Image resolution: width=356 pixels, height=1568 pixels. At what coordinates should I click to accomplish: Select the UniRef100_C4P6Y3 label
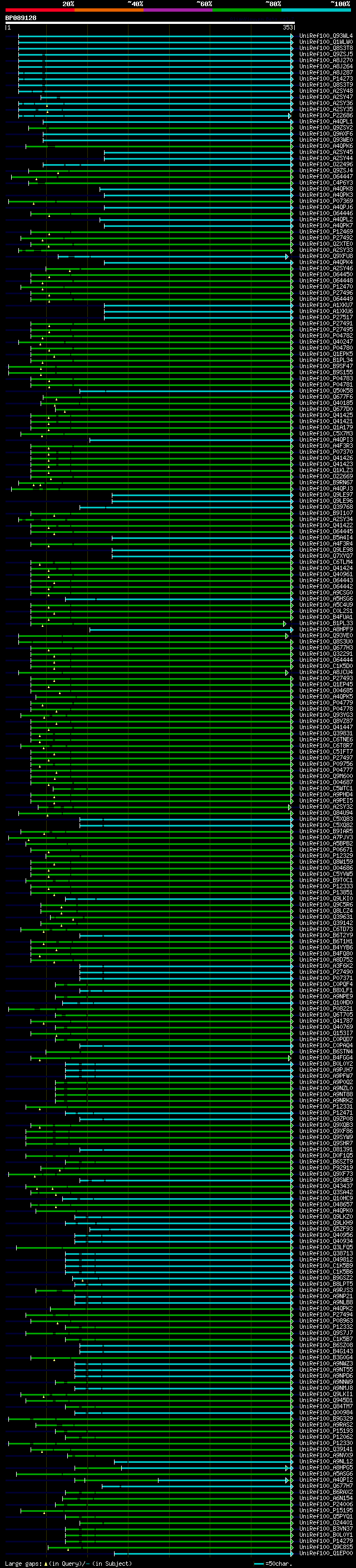pos(325,182)
